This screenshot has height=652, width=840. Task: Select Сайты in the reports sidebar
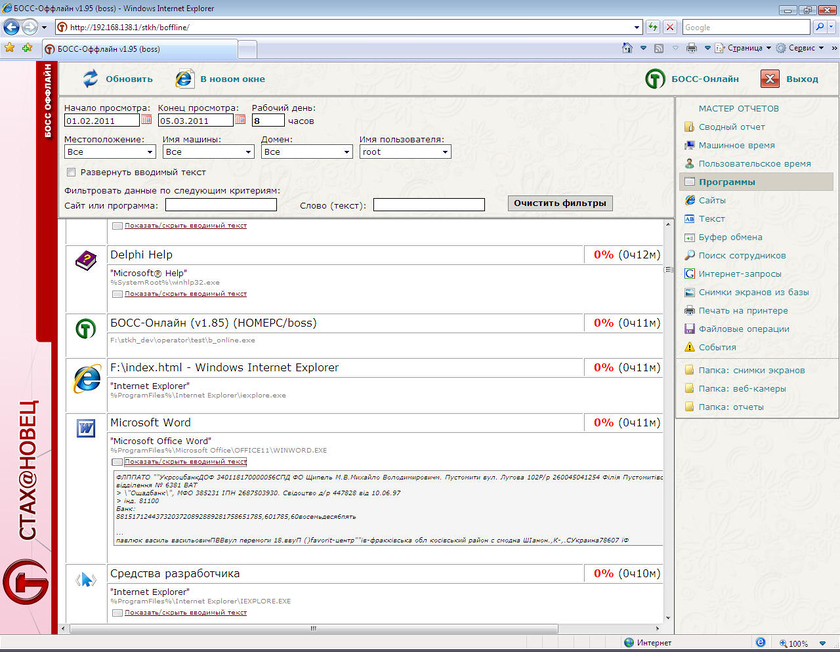click(712, 200)
